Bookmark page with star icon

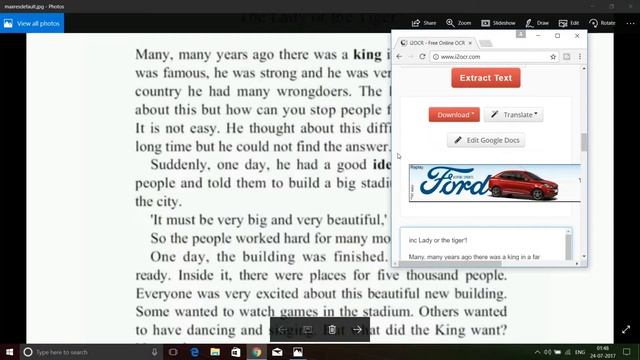coord(553,57)
